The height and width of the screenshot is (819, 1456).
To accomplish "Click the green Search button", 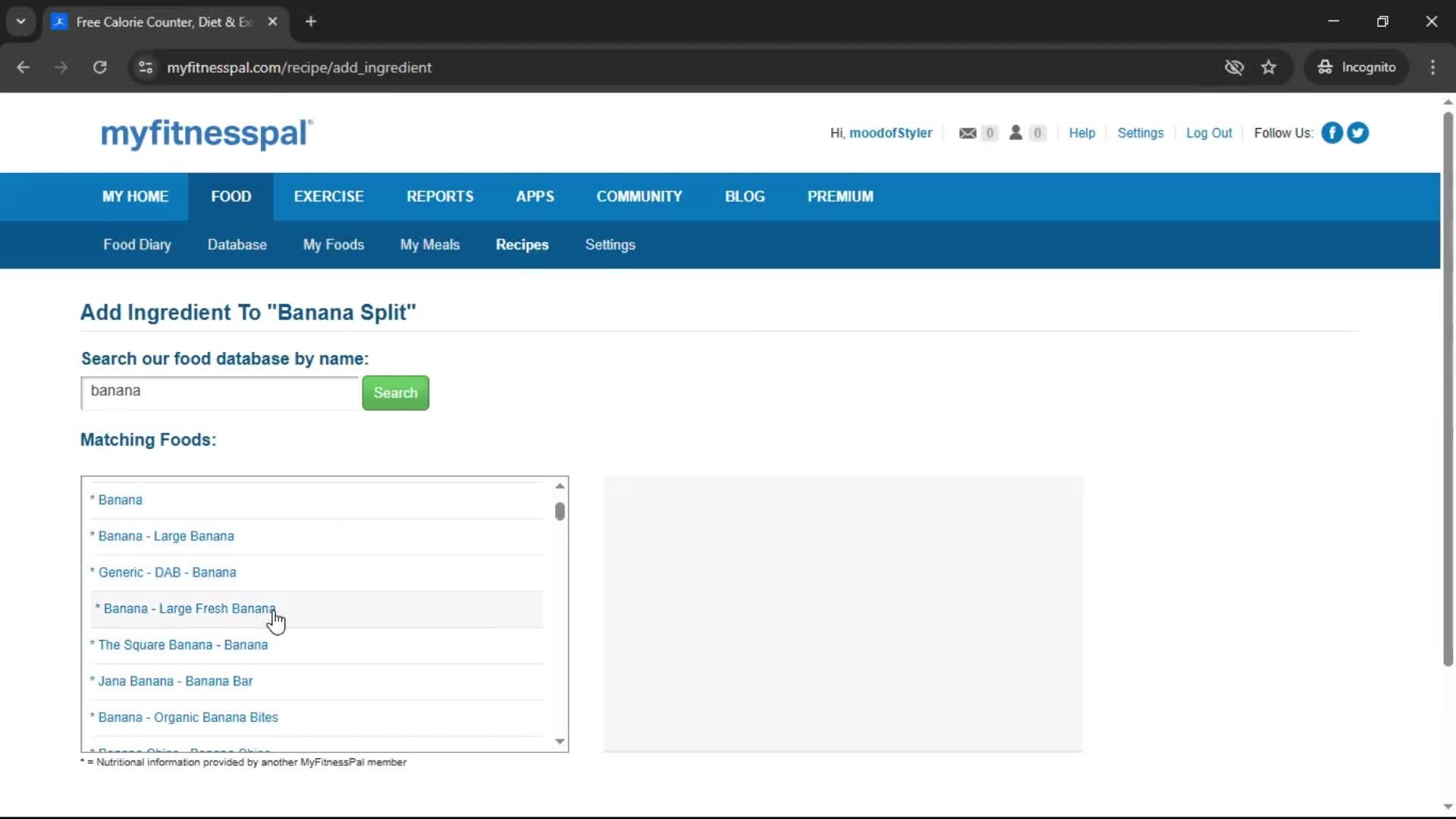I will coord(396,393).
